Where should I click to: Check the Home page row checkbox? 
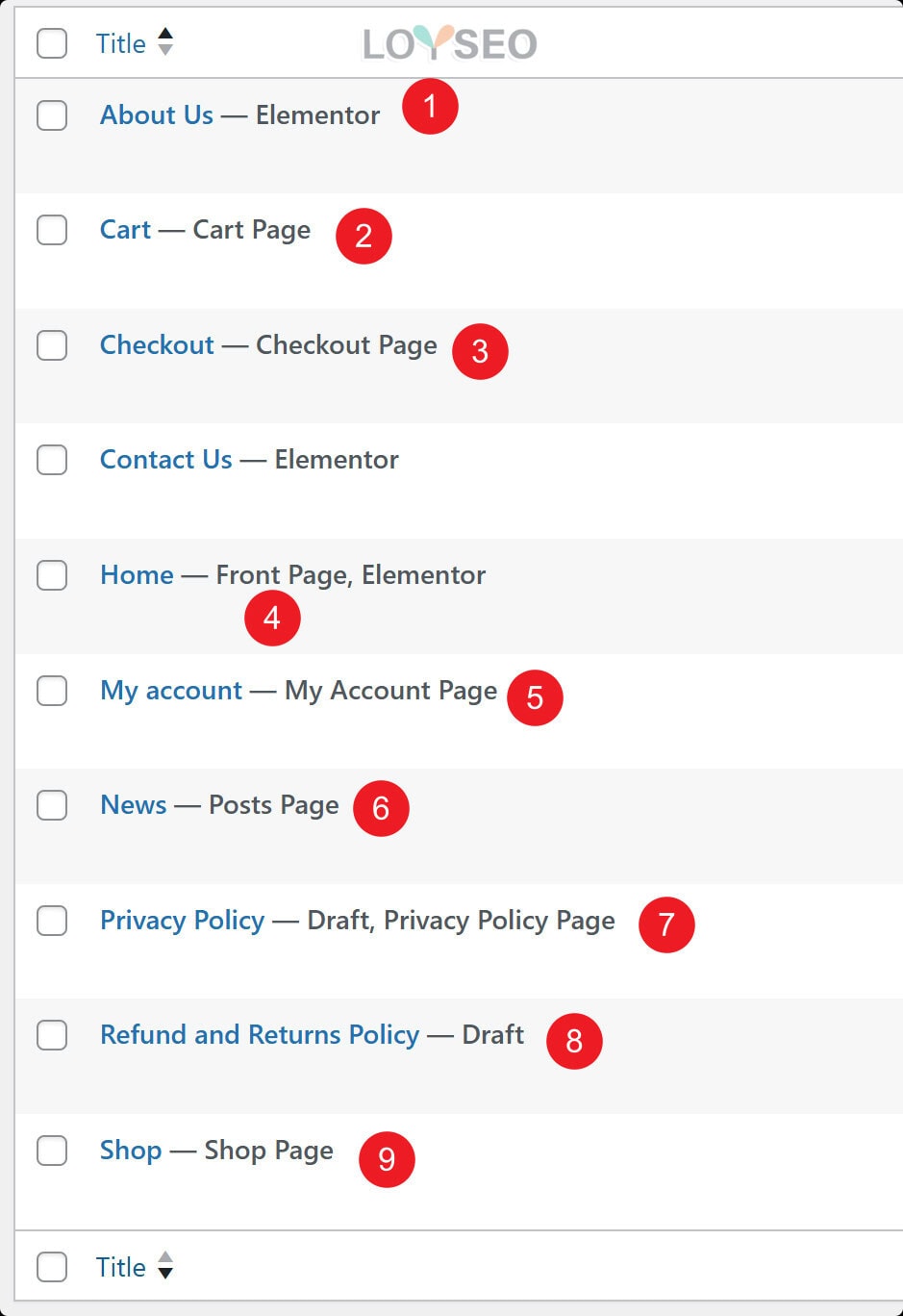52,575
